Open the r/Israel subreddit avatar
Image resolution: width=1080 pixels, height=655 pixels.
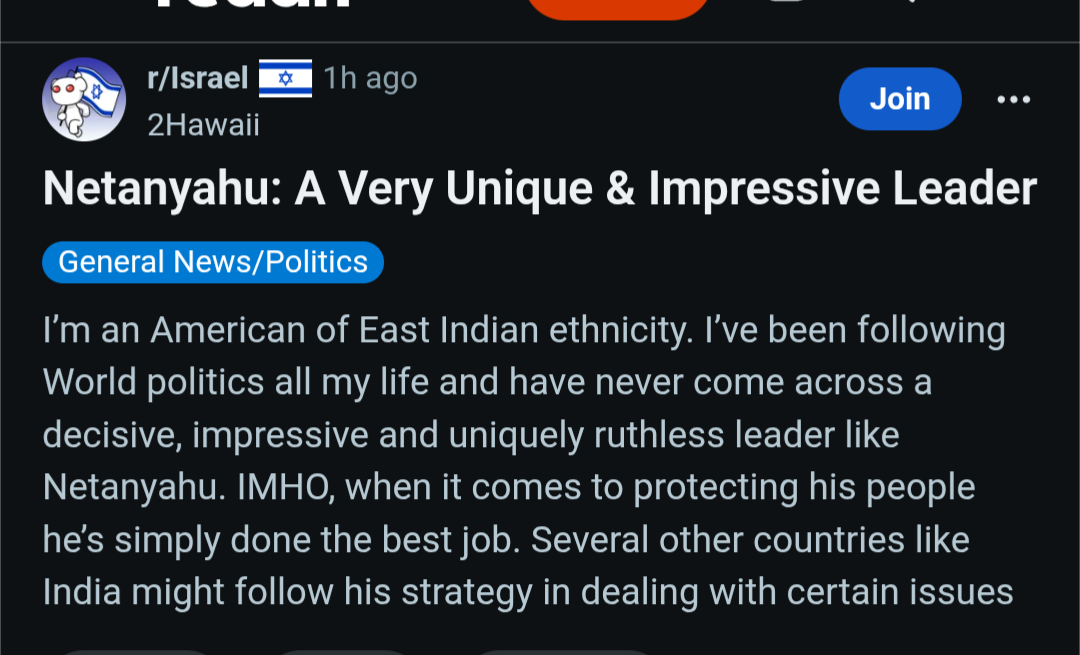coord(83,98)
